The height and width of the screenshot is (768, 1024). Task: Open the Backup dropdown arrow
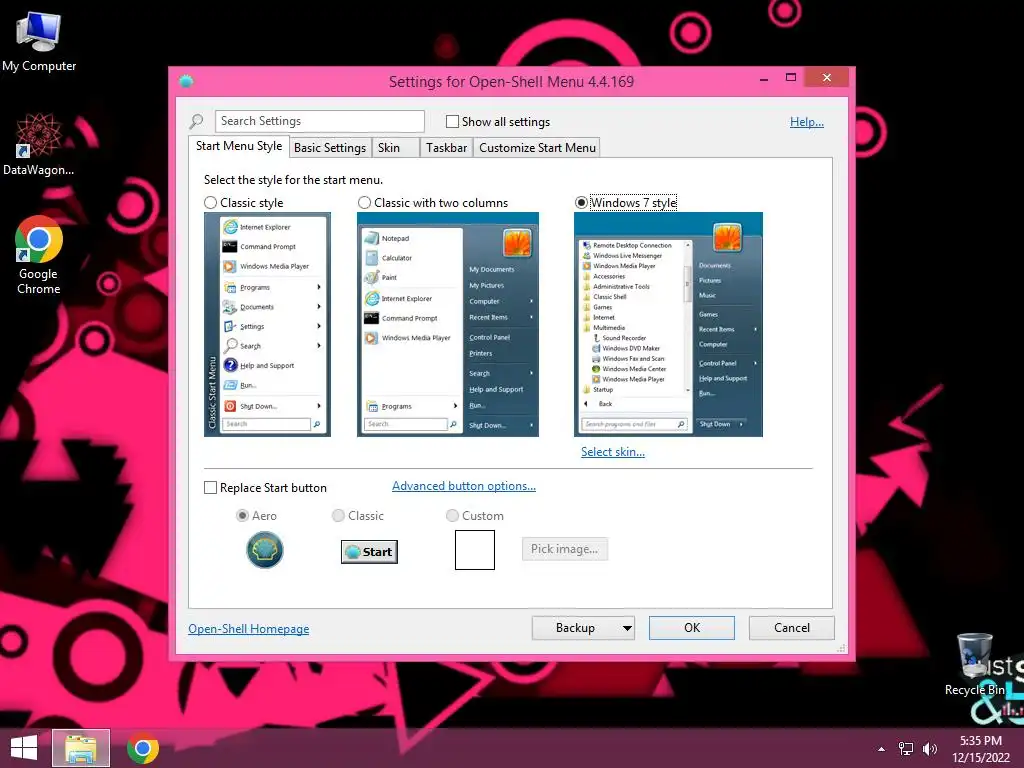pos(627,628)
